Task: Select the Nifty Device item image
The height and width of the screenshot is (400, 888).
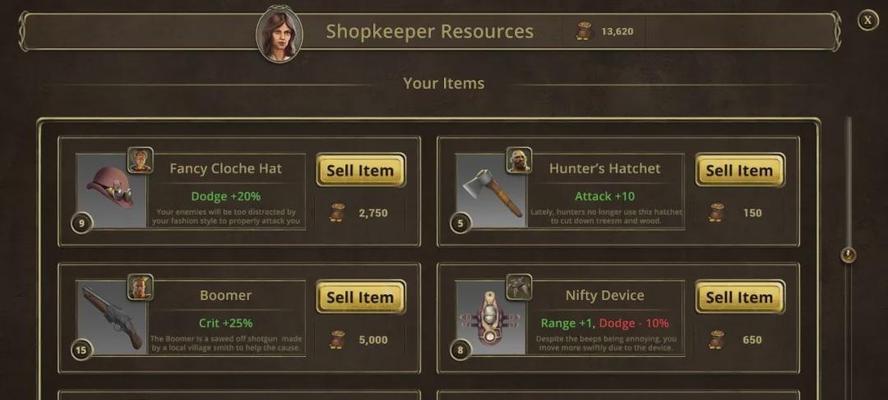Action: coord(492,318)
